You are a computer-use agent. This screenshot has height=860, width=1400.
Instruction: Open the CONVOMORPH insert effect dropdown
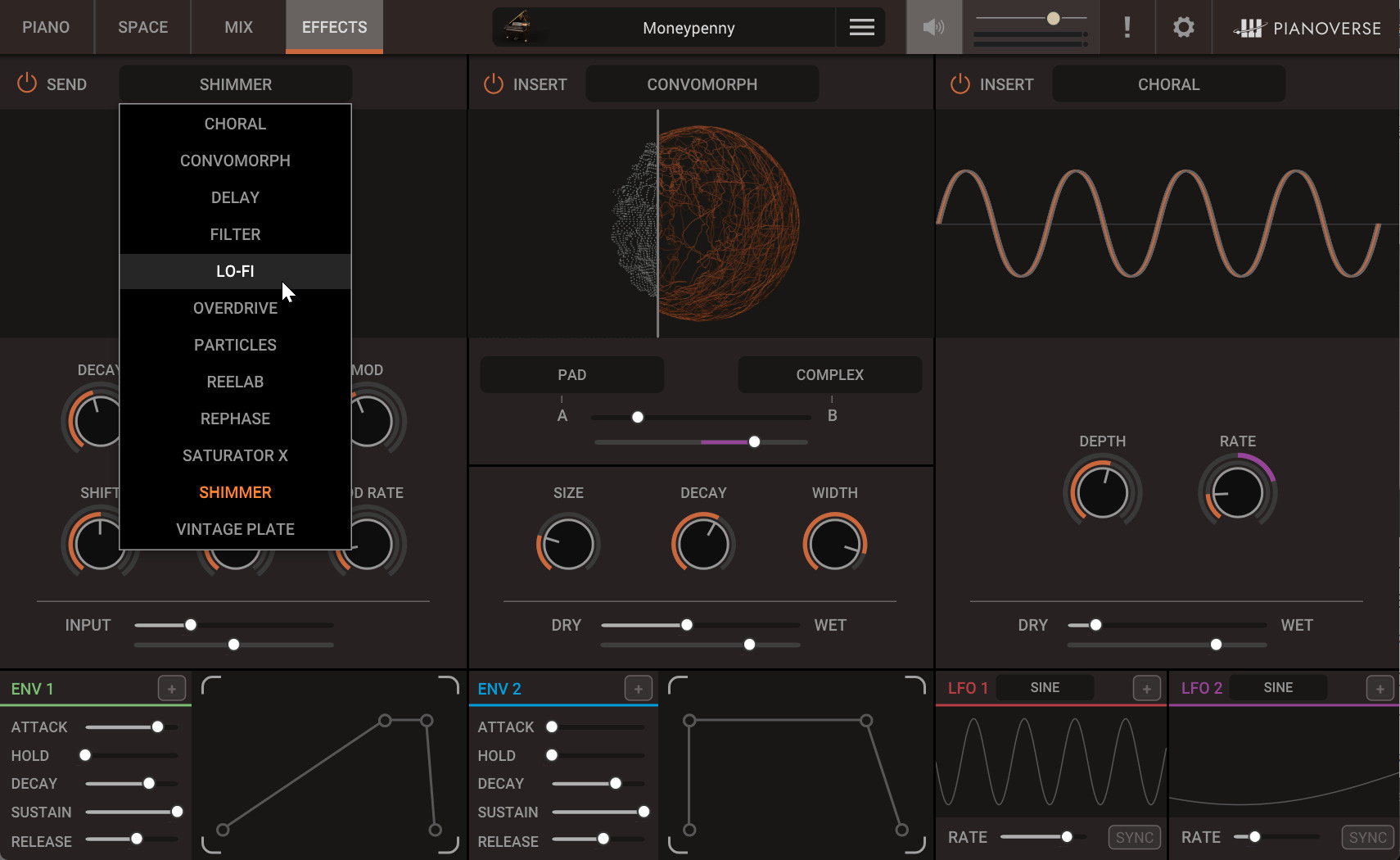pyautogui.click(x=702, y=84)
